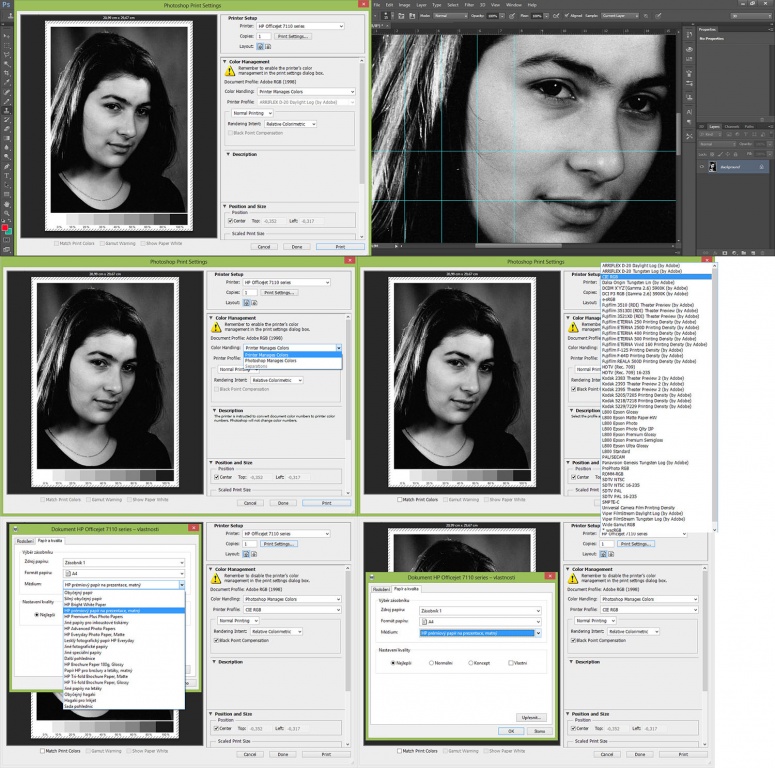This screenshot has height=768, width=775.
Task: Expand Description section in top-left Print dialog
Action: pos(228,154)
